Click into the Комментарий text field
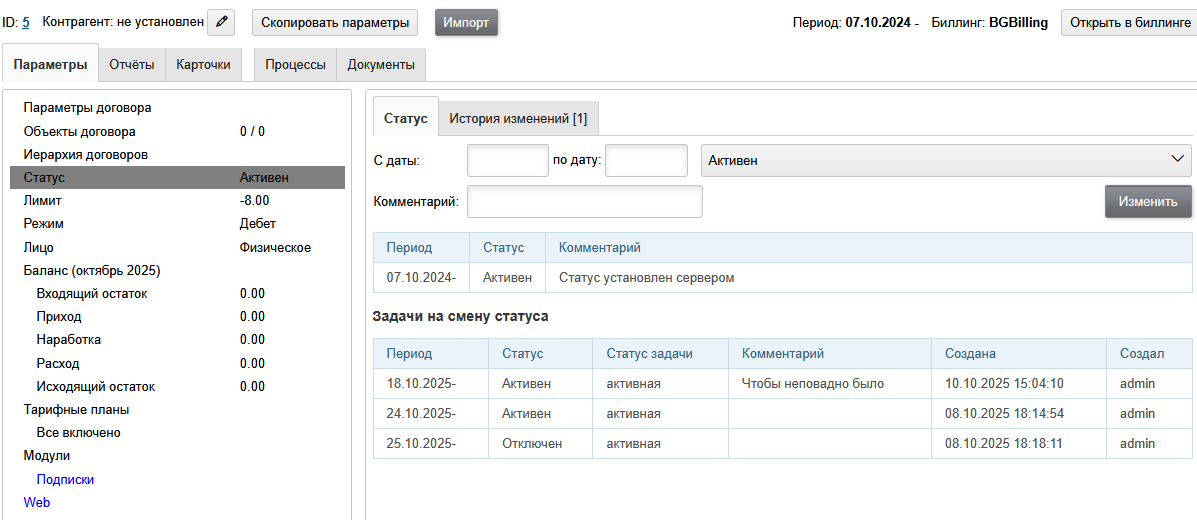Viewport: 1197px width, 520px height. [x=584, y=201]
